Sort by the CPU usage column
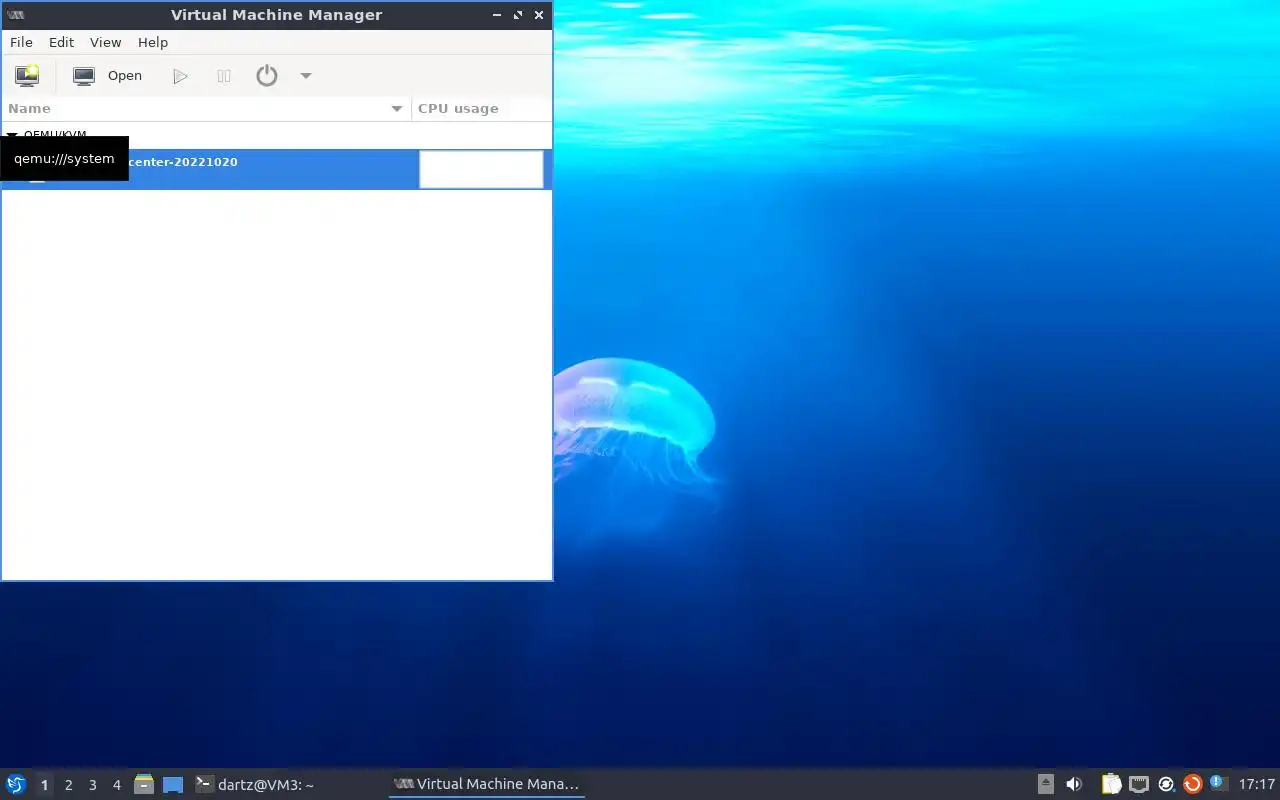1280x800 pixels. [482, 108]
